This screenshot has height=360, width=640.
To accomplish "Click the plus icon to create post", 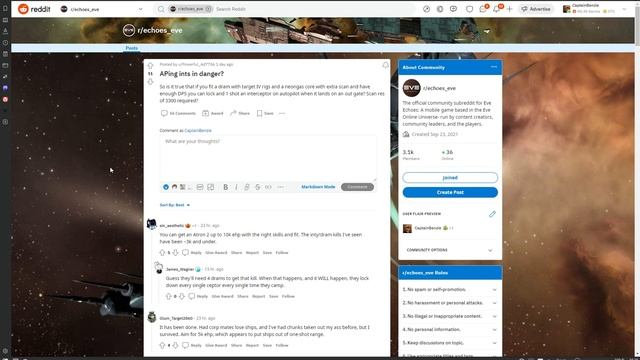I will pyautogui.click(x=509, y=9).
